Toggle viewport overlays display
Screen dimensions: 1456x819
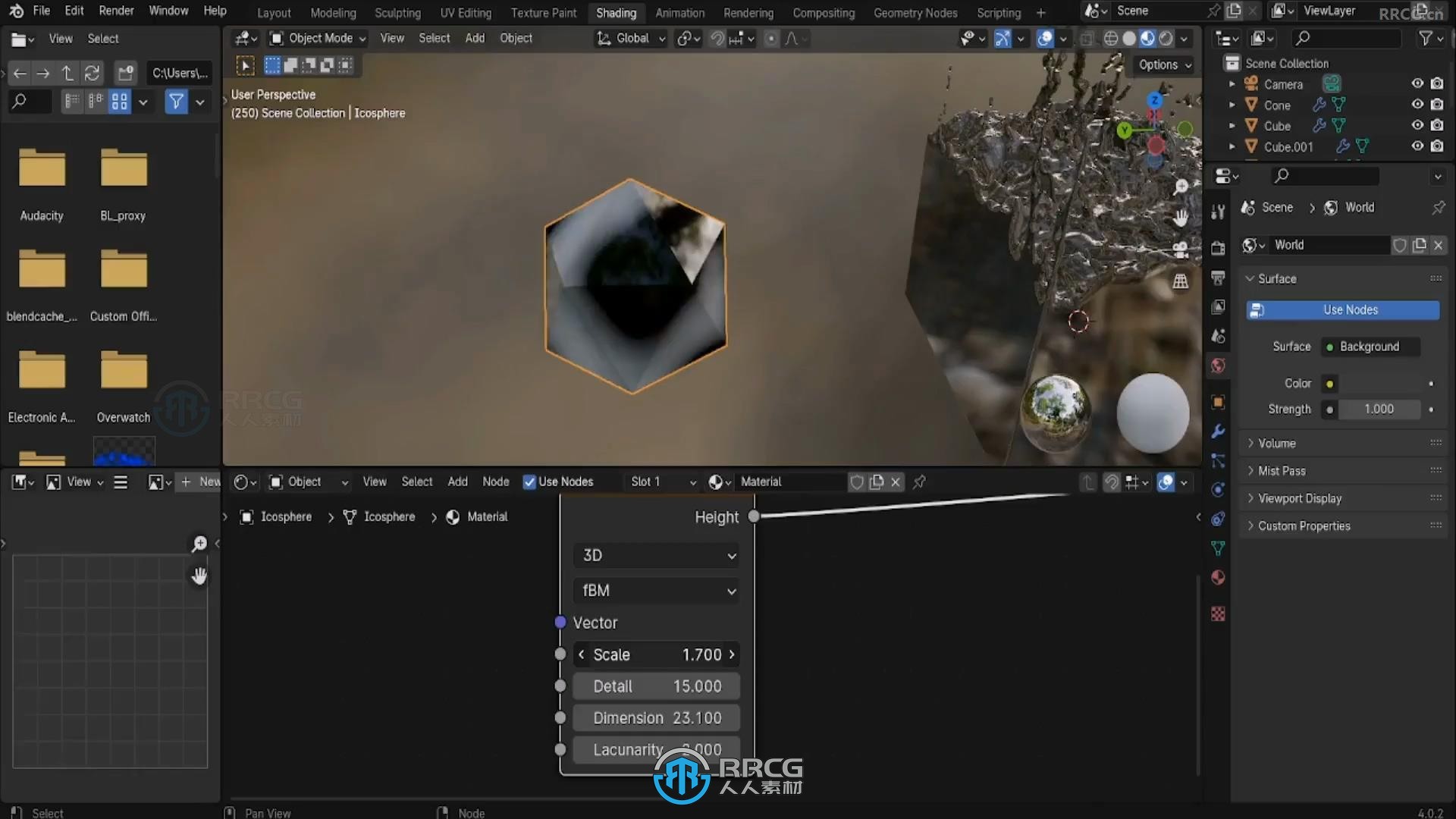[x=1045, y=38]
